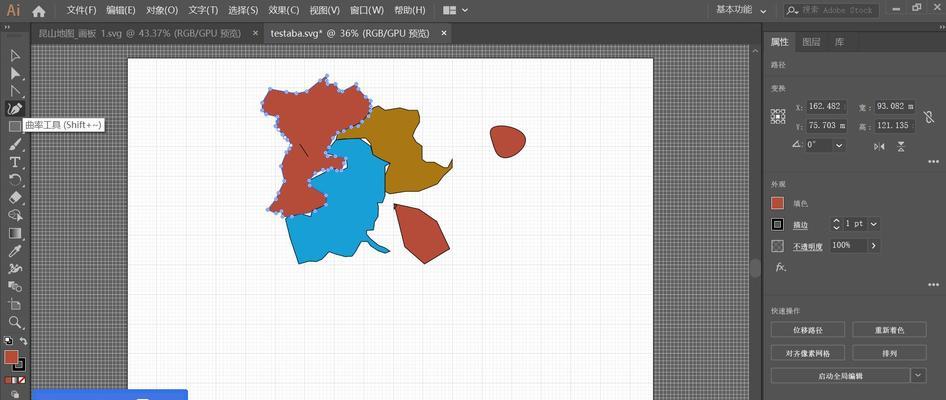Screen dimensions: 946x400
Task: Flip the object horizontally
Action: tap(879, 146)
